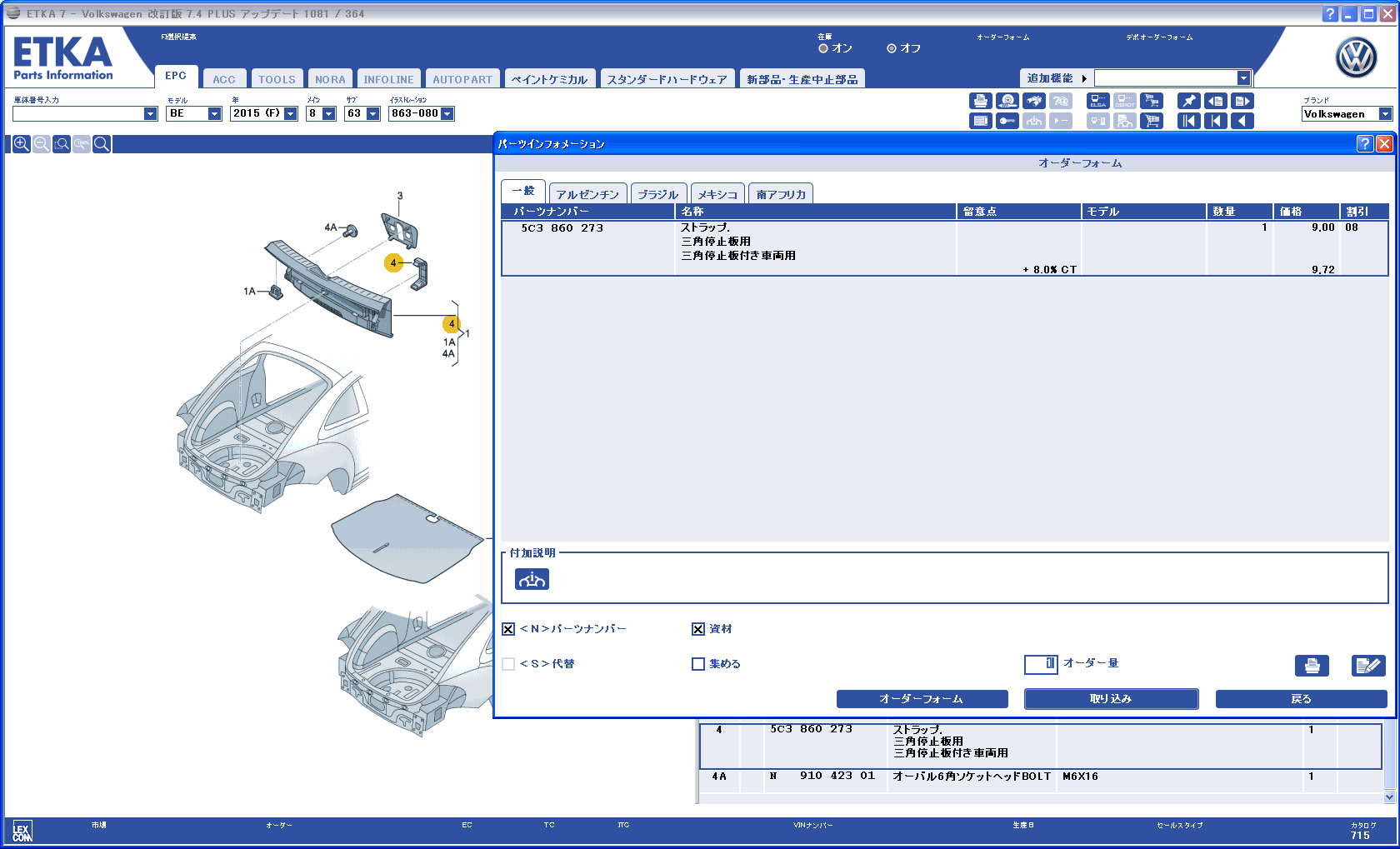The width and height of the screenshot is (1400, 849).
Task: Click the zoom in magnifier icon
Action: click(x=22, y=144)
